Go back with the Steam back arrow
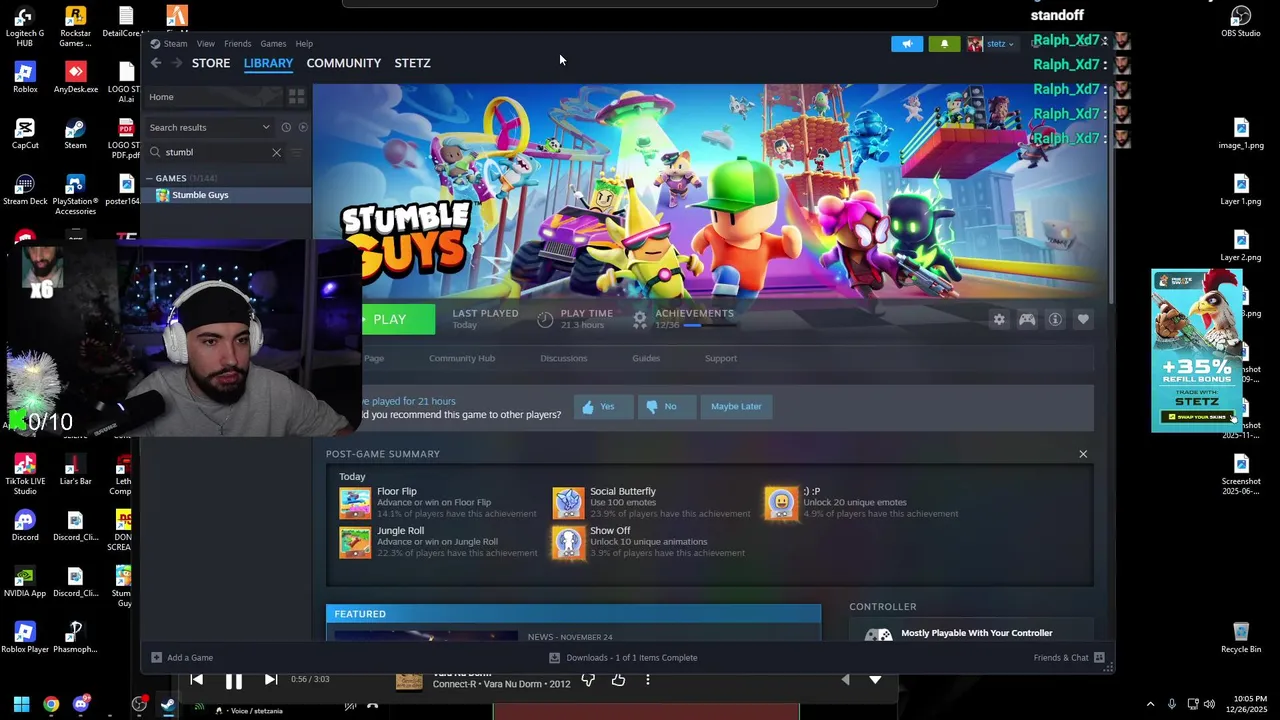The height and width of the screenshot is (720, 1280). click(x=156, y=63)
